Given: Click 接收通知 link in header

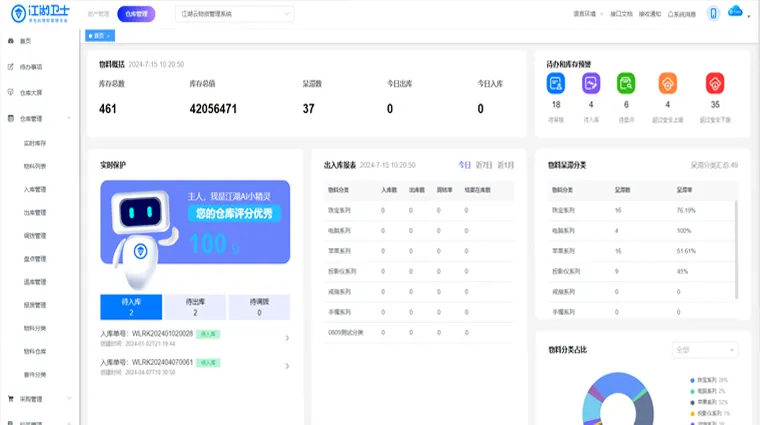Looking at the screenshot, I should tap(649, 14).
